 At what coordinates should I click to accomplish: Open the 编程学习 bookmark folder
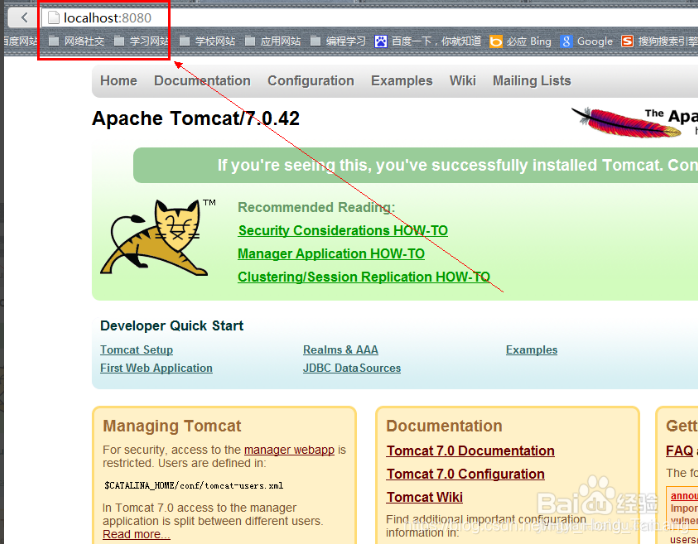(x=338, y=41)
